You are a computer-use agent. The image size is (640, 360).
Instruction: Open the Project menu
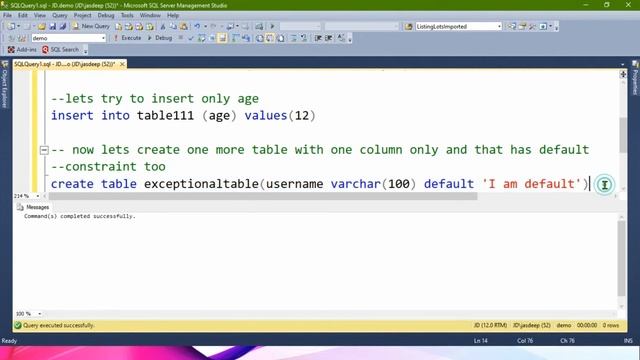(82, 15)
